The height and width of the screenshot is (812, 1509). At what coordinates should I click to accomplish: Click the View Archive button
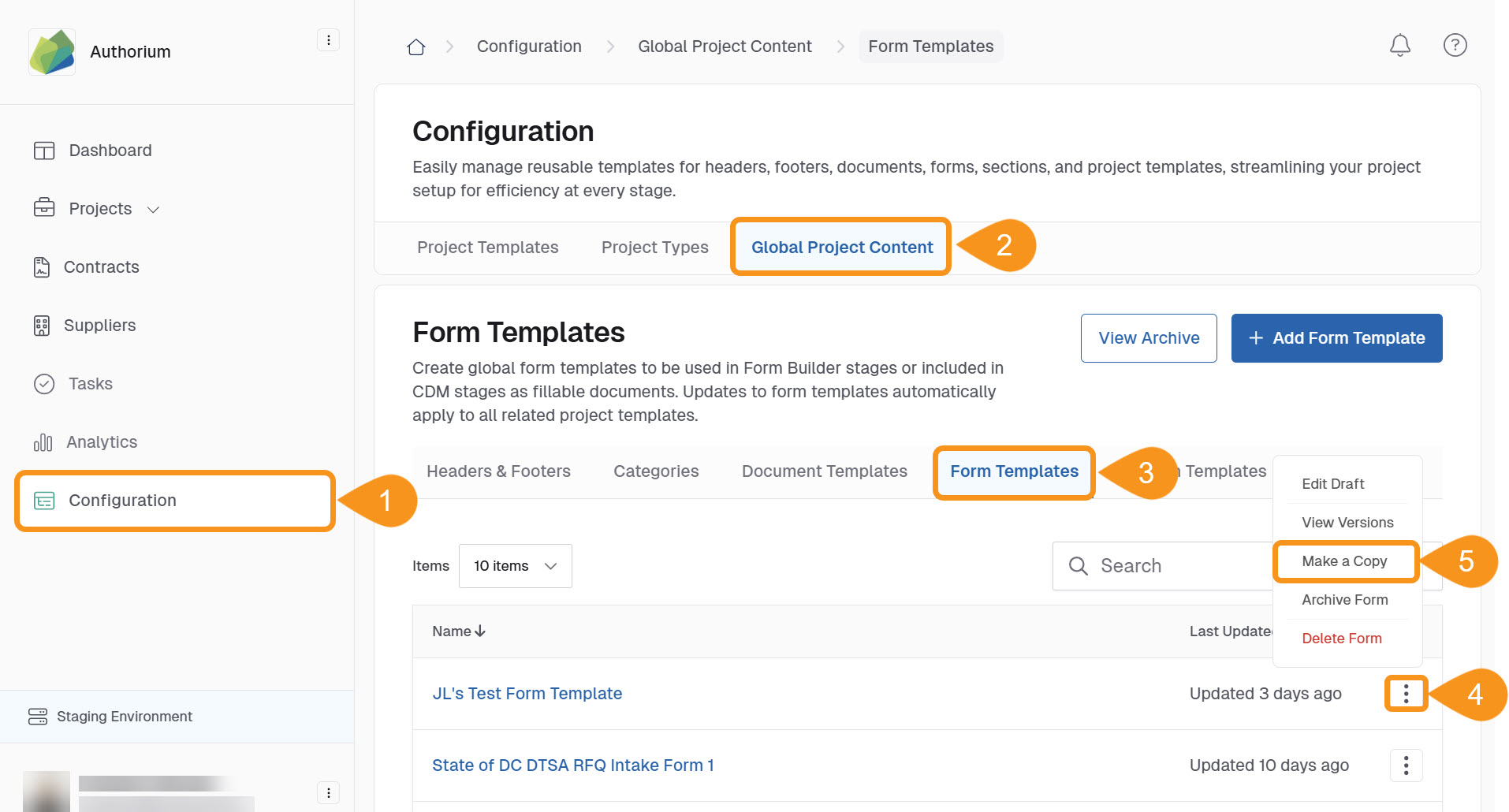[x=1148, y=338]
